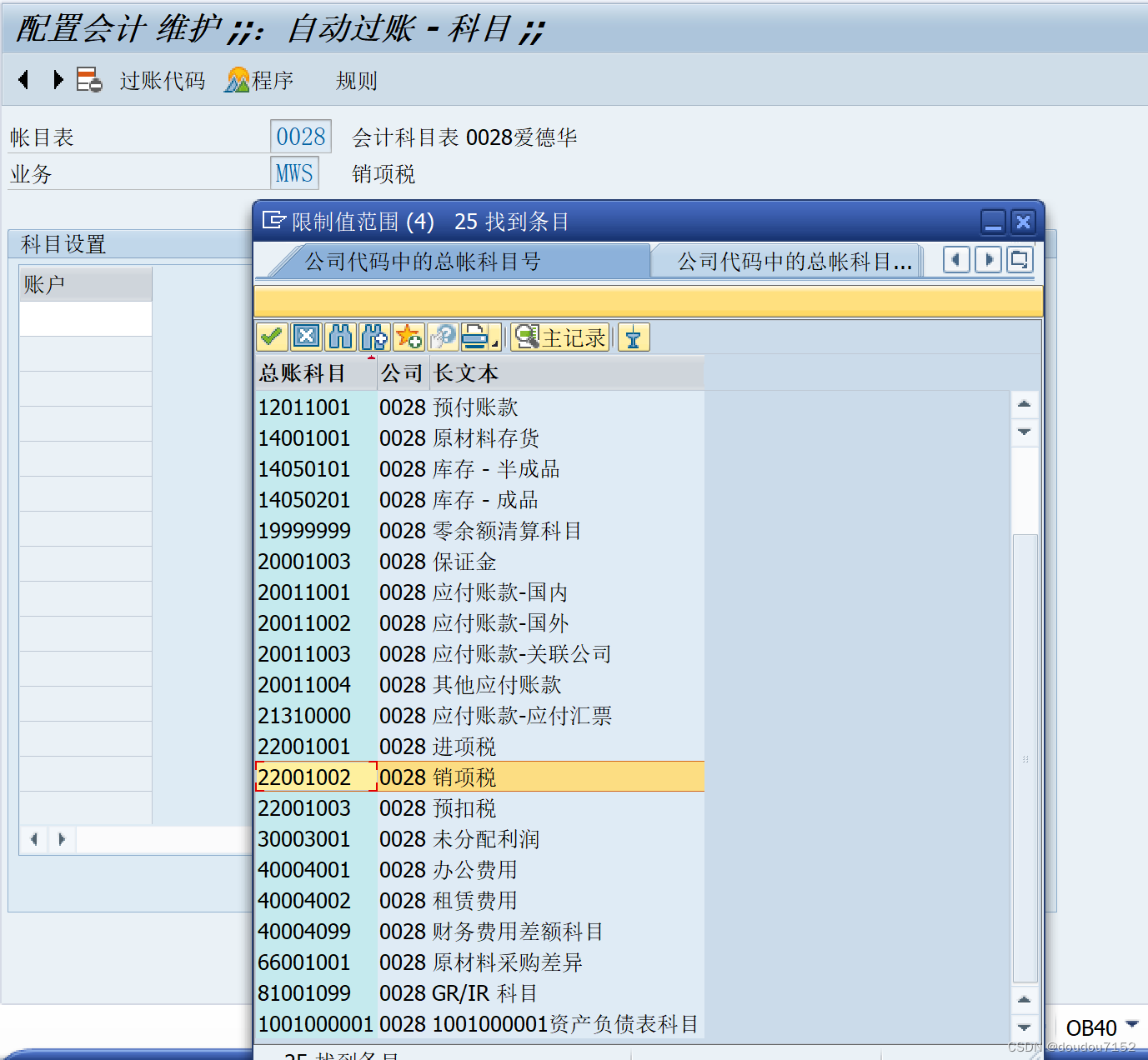
Task: Insert entry via the star icon
Action: tap(409, 337)
